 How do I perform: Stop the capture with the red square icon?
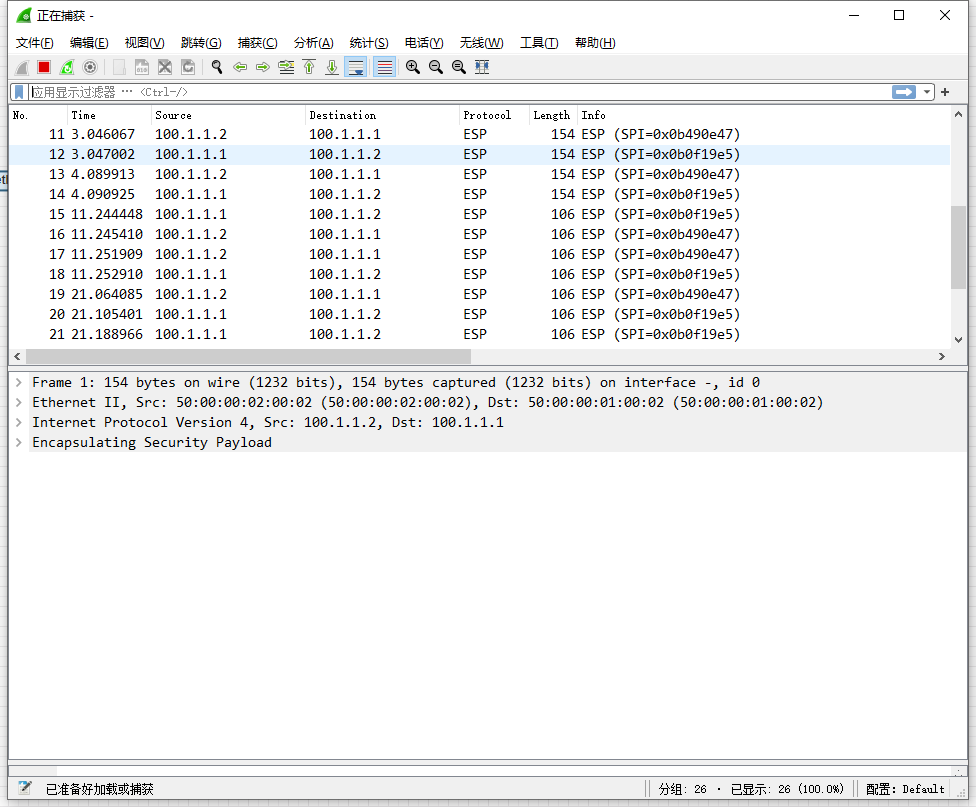[44, 67]
